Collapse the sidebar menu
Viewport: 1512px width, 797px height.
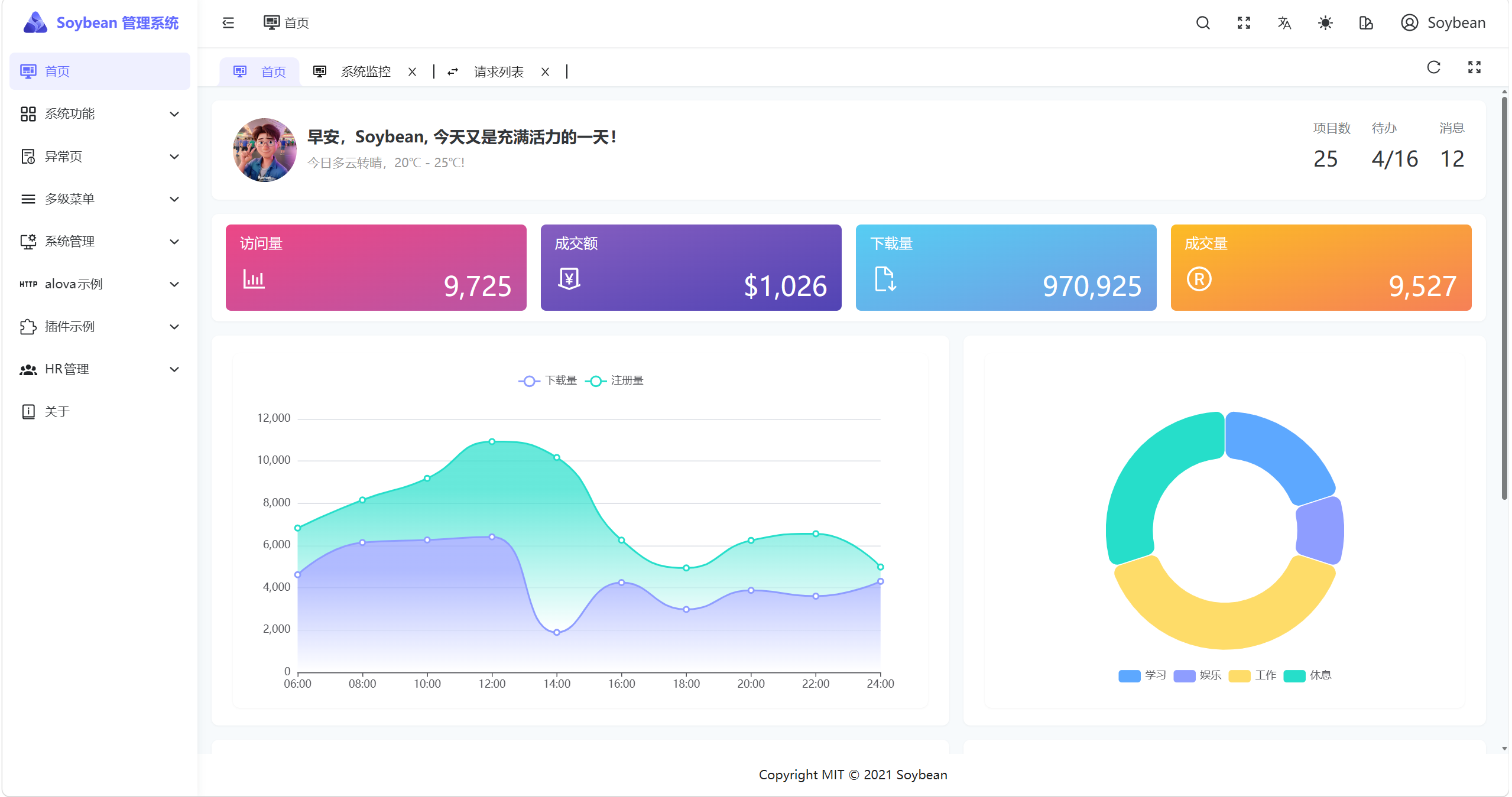click(x=228, y=22)
